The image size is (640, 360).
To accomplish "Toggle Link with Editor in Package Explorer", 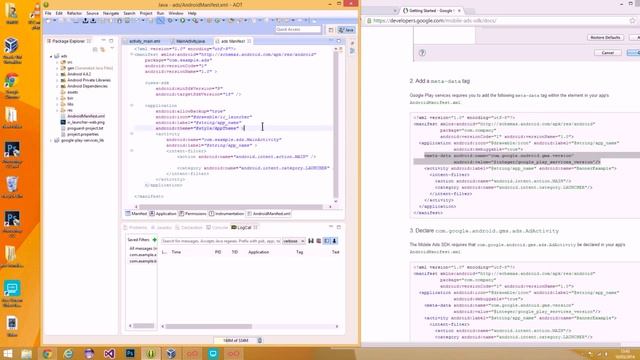I will [x=102, y=49].
